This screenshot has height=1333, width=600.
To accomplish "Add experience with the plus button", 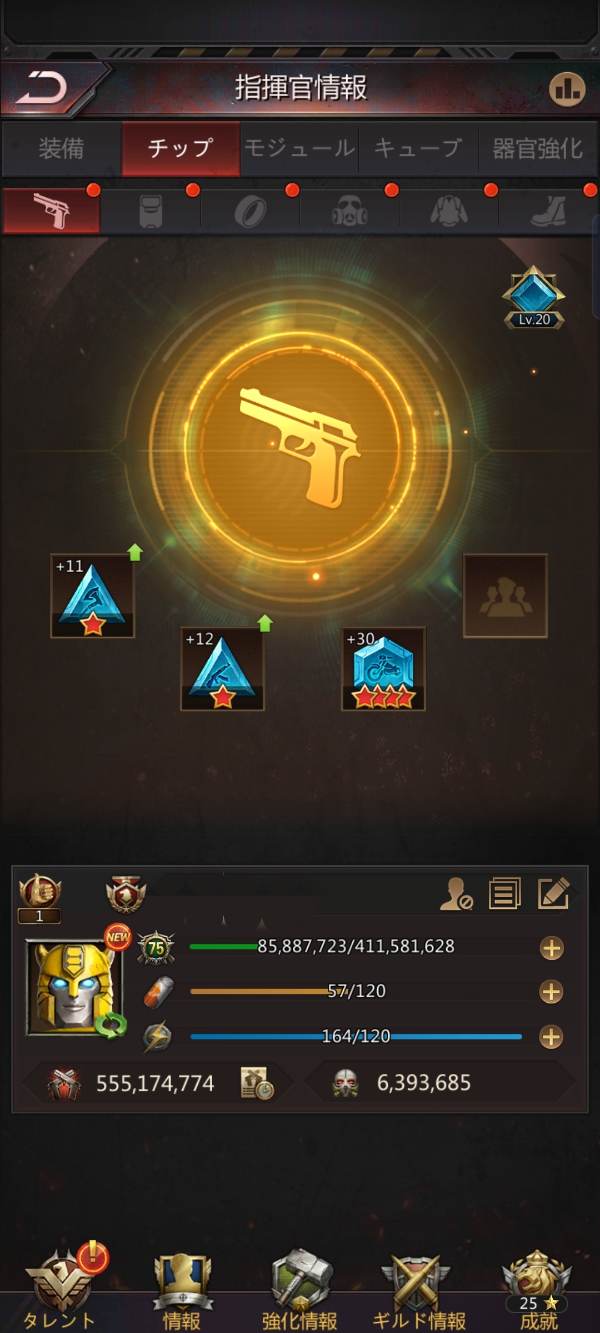I will pos(551,948).
